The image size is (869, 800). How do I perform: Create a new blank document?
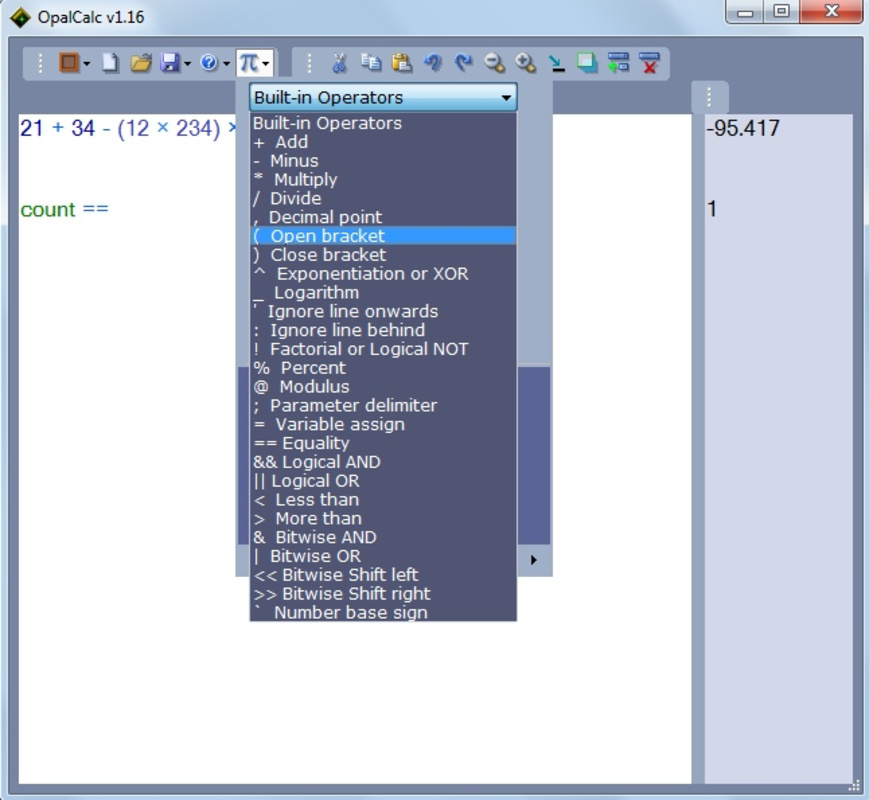110,63
